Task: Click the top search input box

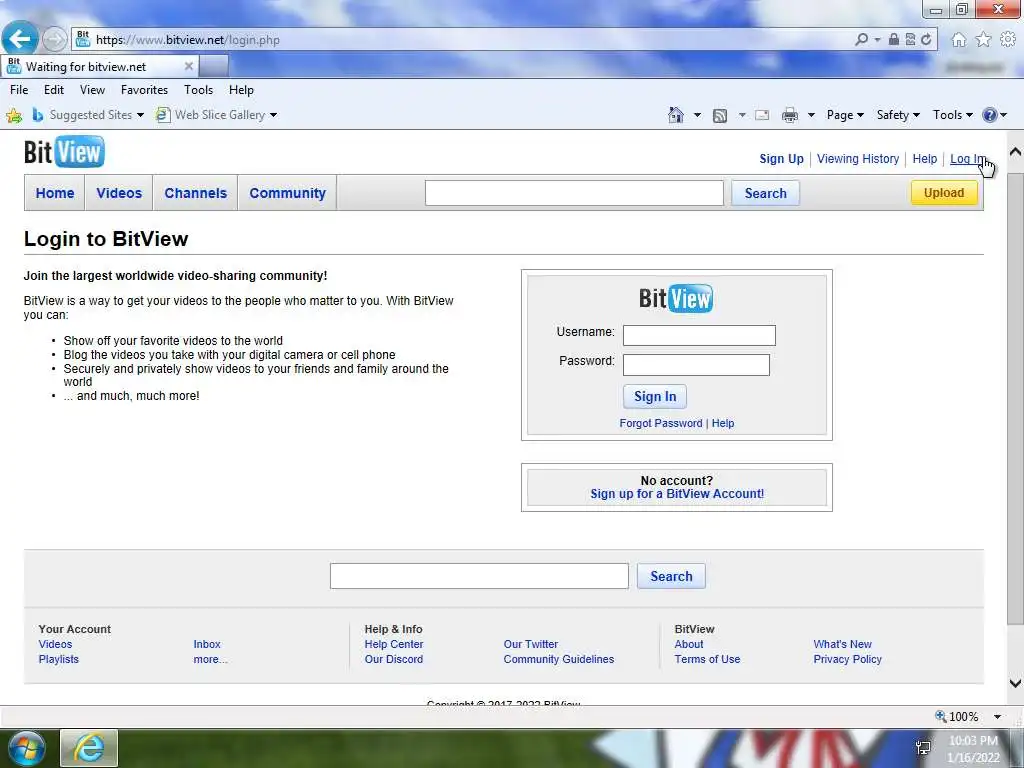Action: point(574,193)
